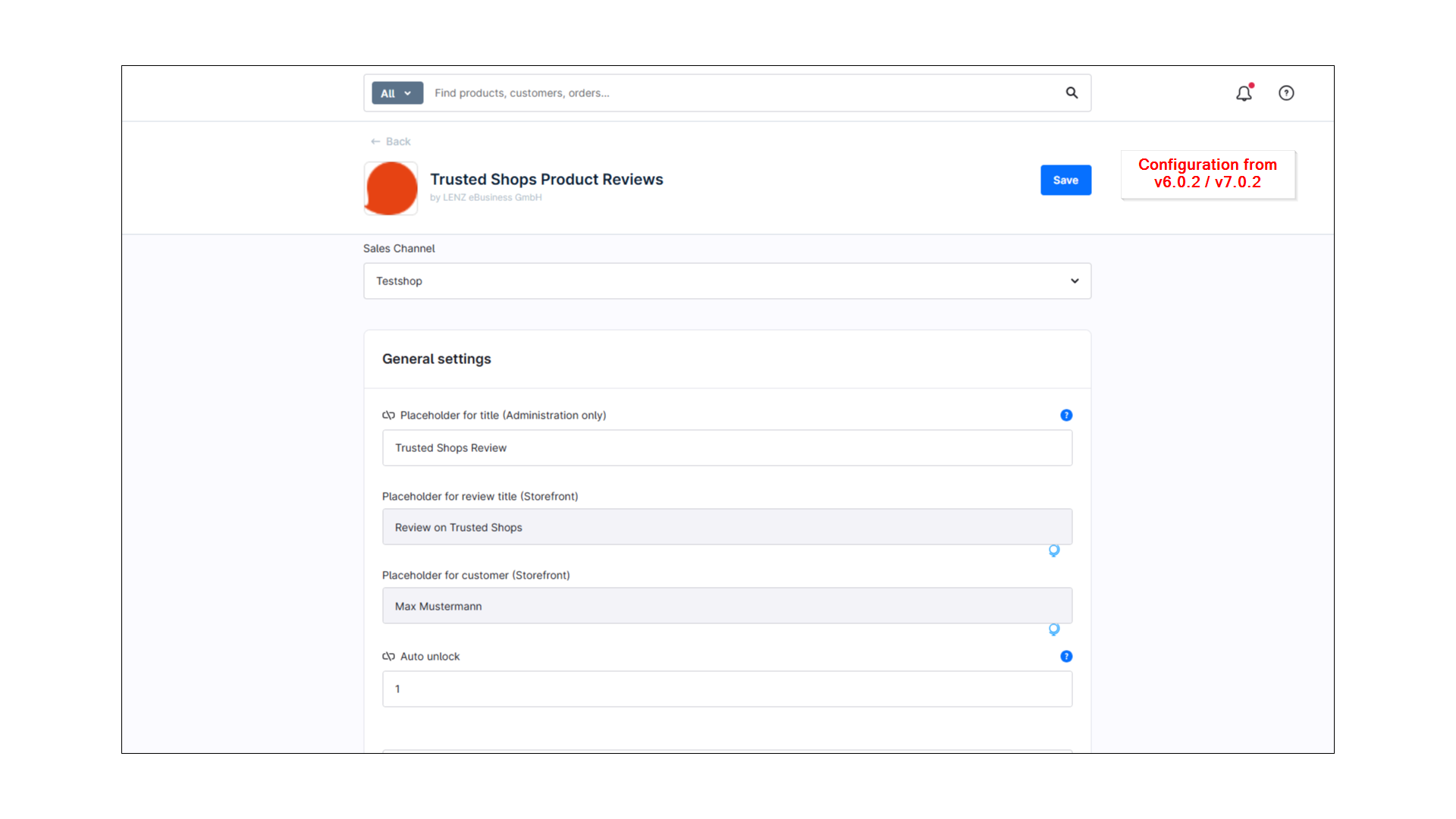Click the Trusted Shops plugin logo
The width and height of the screenshot is (1456, 819).
click(391, 188)
